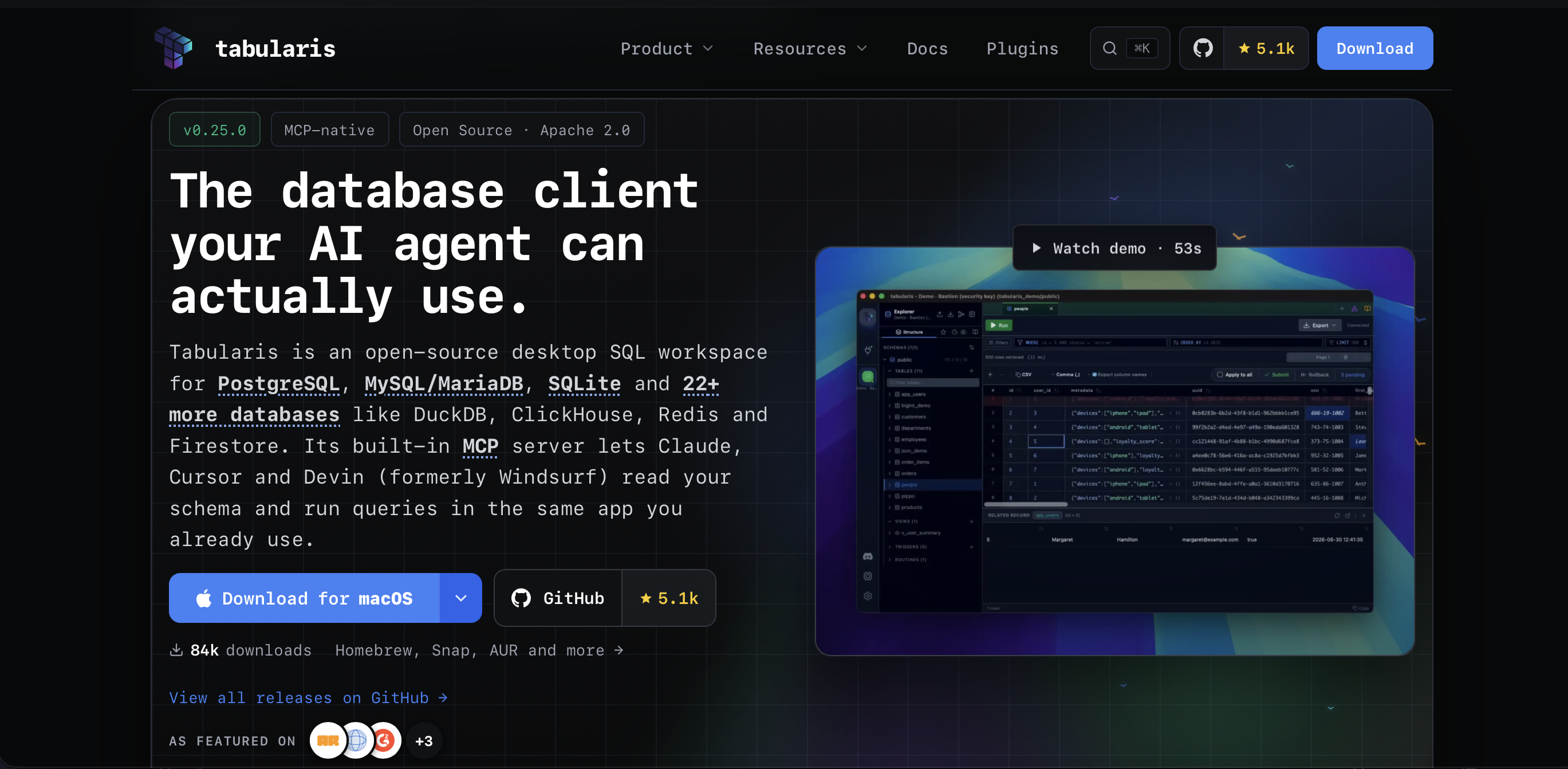Open the hero GitHub button
The image size is (1568, 769).
click(x=558, y=598)
